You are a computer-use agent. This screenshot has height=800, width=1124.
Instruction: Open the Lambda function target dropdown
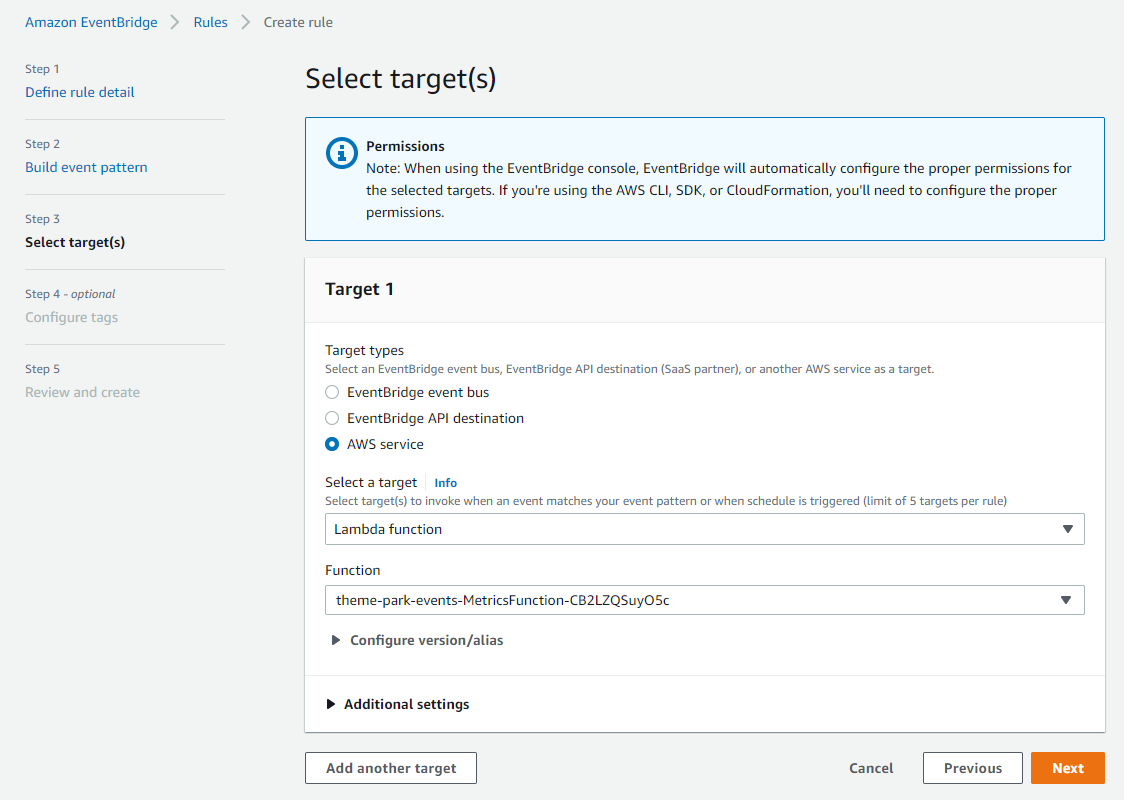click(x=705, y=529)
